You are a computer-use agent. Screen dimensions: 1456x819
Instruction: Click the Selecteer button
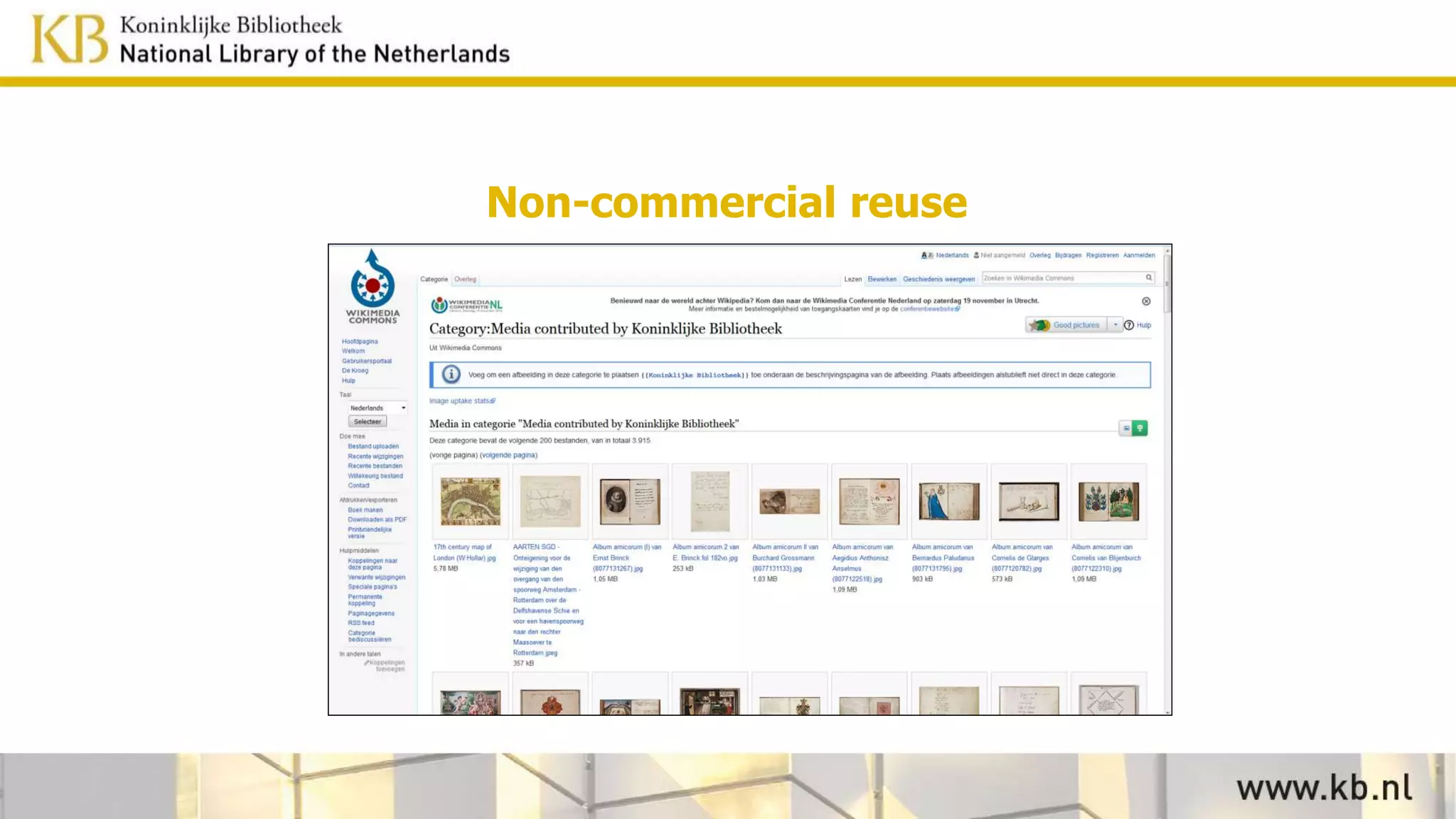(x=368, y=422)
